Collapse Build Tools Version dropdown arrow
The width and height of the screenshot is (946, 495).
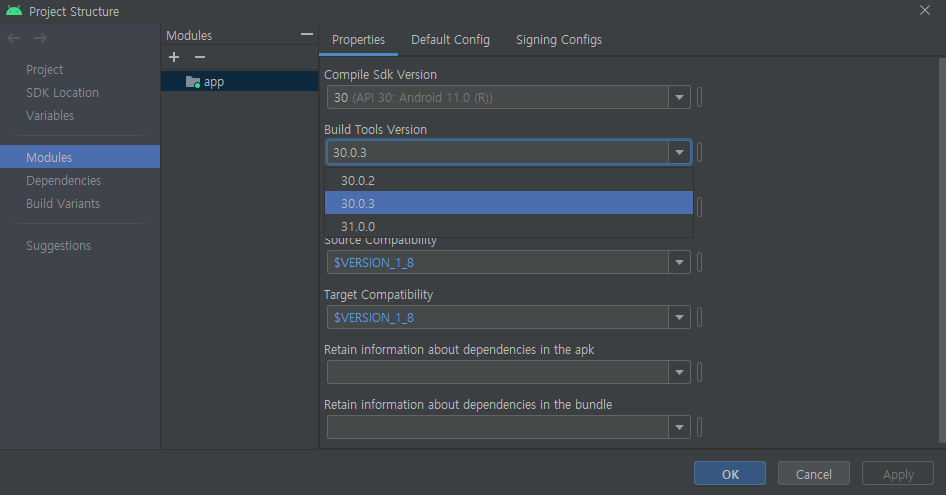click(x=679, y=152)
